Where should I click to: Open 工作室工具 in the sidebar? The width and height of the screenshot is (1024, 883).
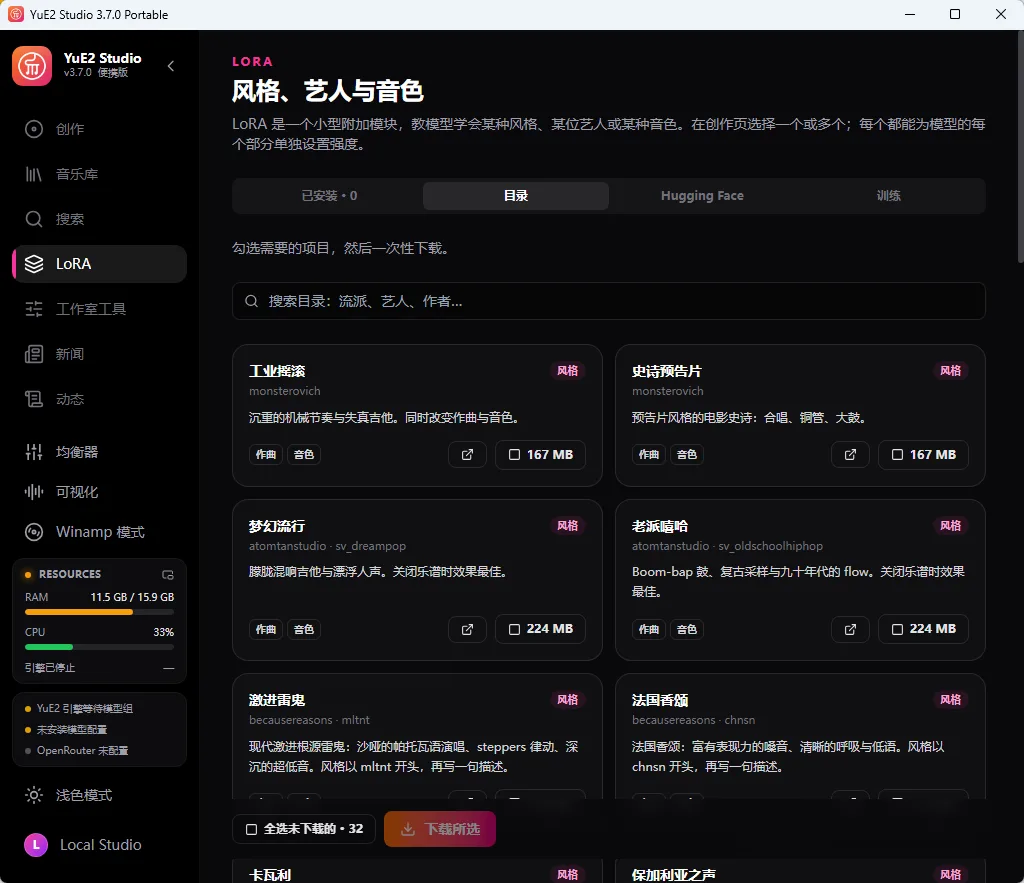tap(99, 309)
